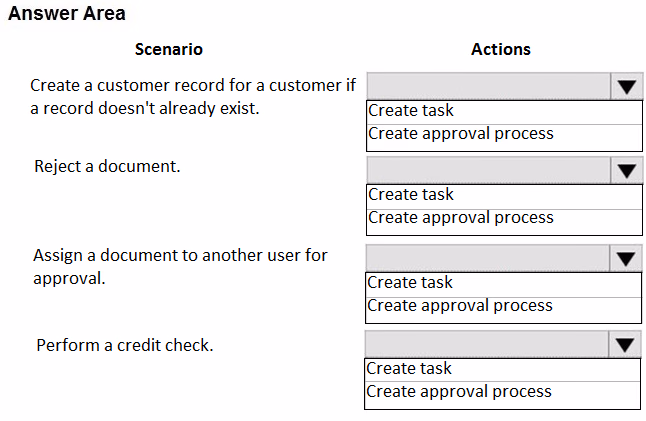Image resolution: width=646 pixels, height=421 pixels.
Task: Open dropdown arrow for Reject a document
Action: 626,170
